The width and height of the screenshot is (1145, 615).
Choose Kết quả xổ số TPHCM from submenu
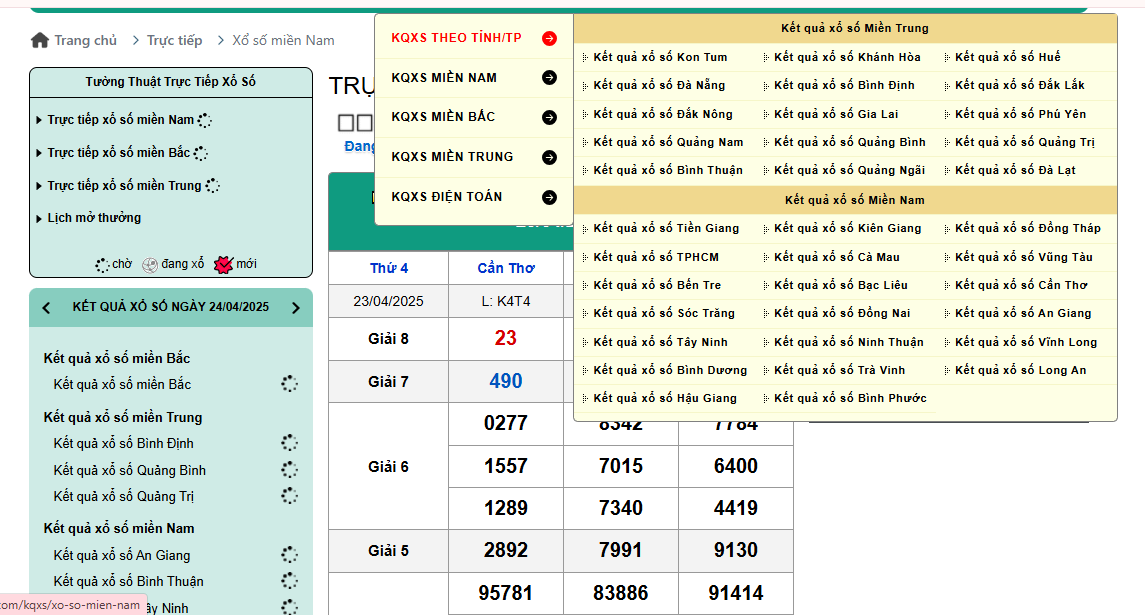click(655, 257)
